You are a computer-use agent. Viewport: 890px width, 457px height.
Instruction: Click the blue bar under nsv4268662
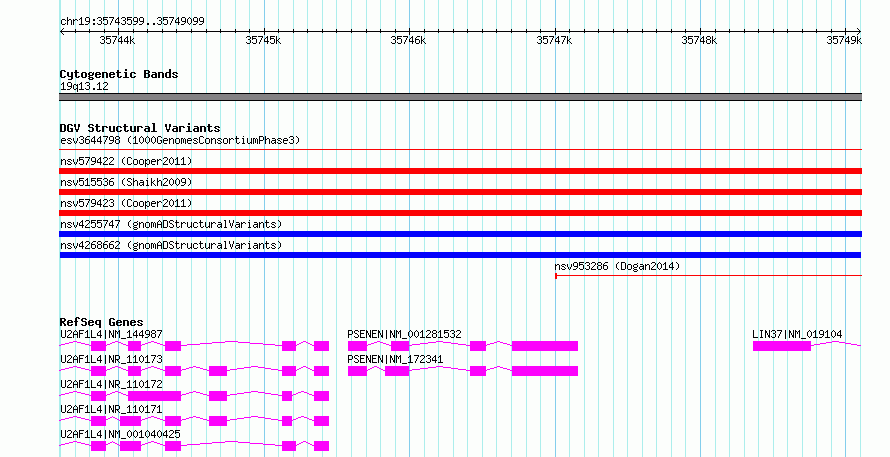(x=460, y=255)
